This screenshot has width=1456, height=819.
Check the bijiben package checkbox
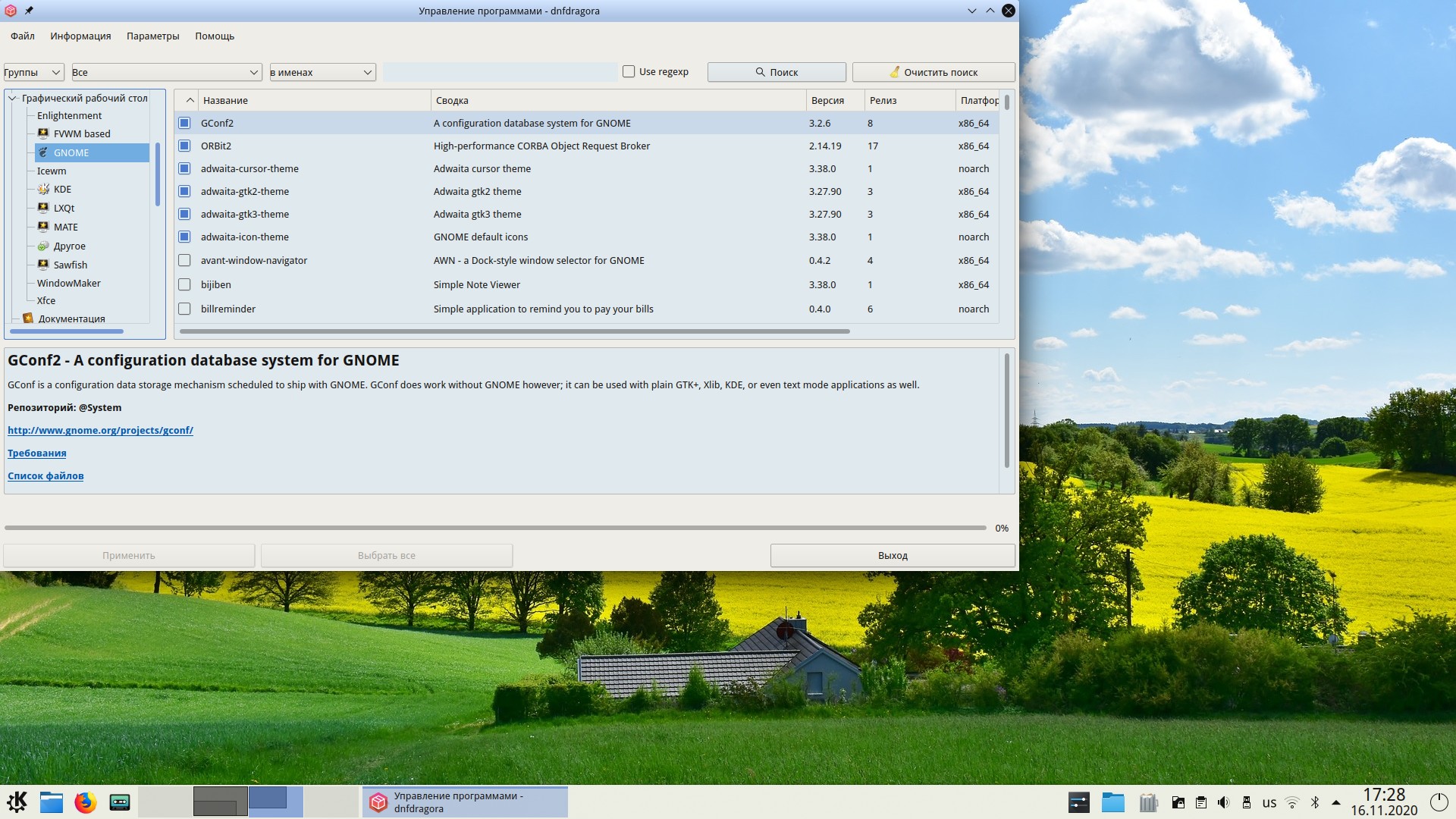(x=184, y=284)
